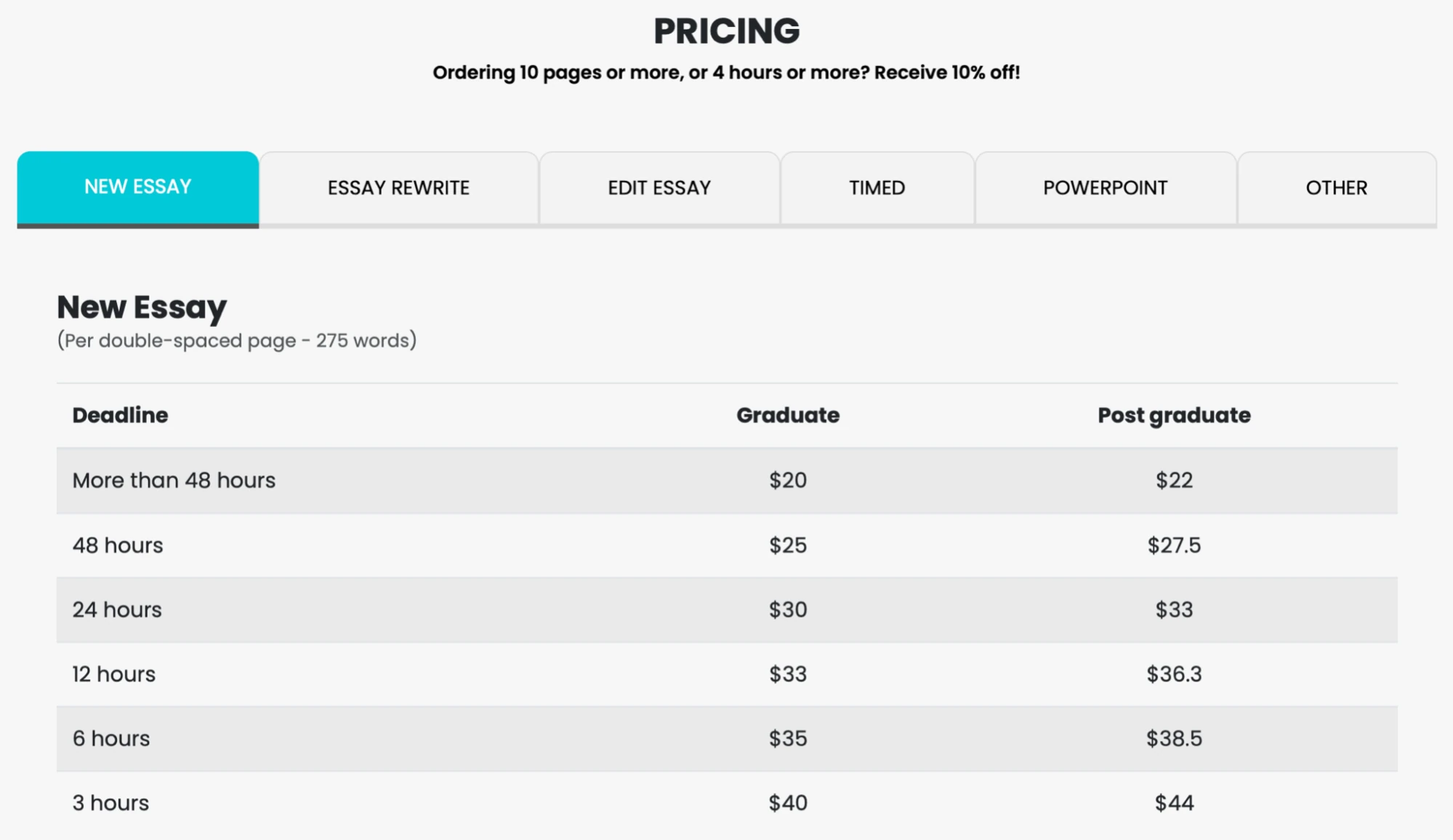This screenshot has height=840, width=1453.
Task: Select the 12 hours deadline option
Action: (113, 674)
